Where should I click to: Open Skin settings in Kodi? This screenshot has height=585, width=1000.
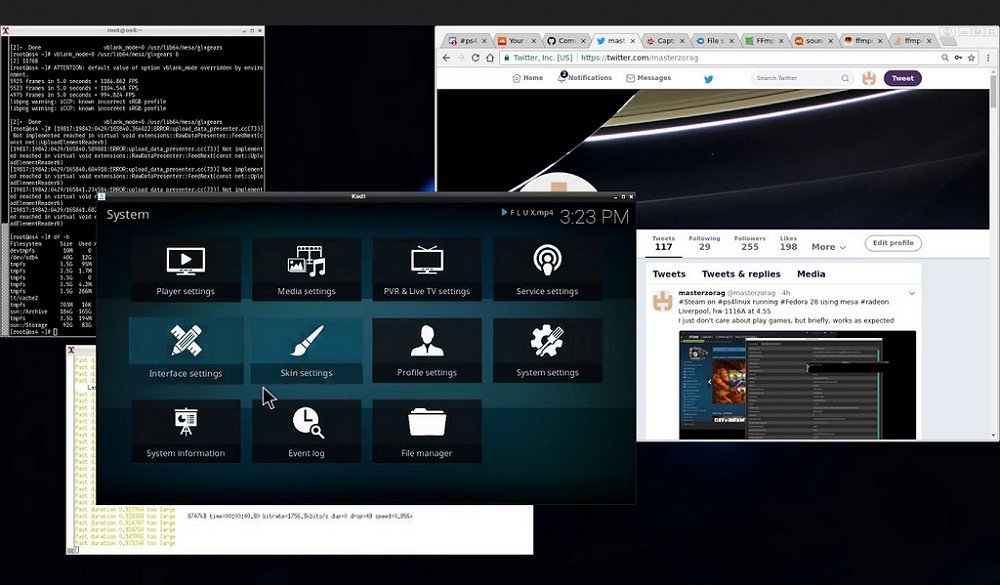click(306, 350)
